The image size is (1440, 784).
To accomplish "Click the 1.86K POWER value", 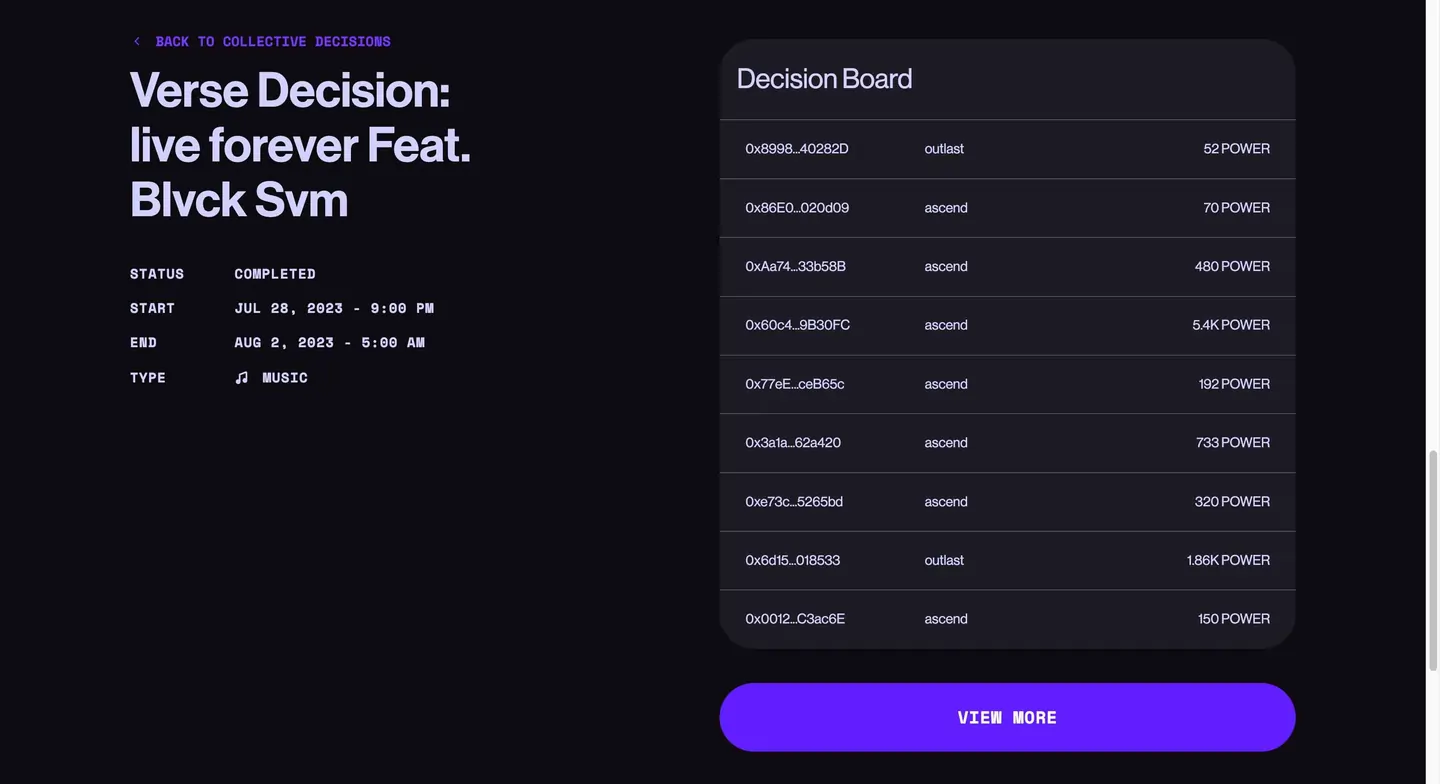I will coord(1228,560).
